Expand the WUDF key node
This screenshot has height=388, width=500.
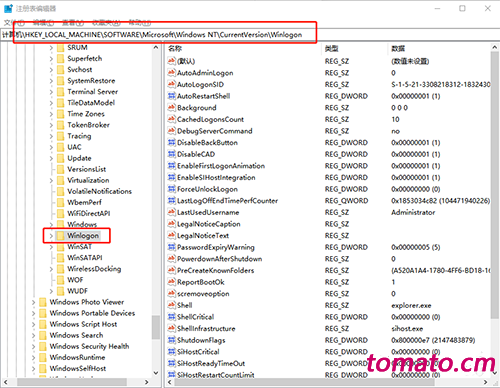(51, 291)
